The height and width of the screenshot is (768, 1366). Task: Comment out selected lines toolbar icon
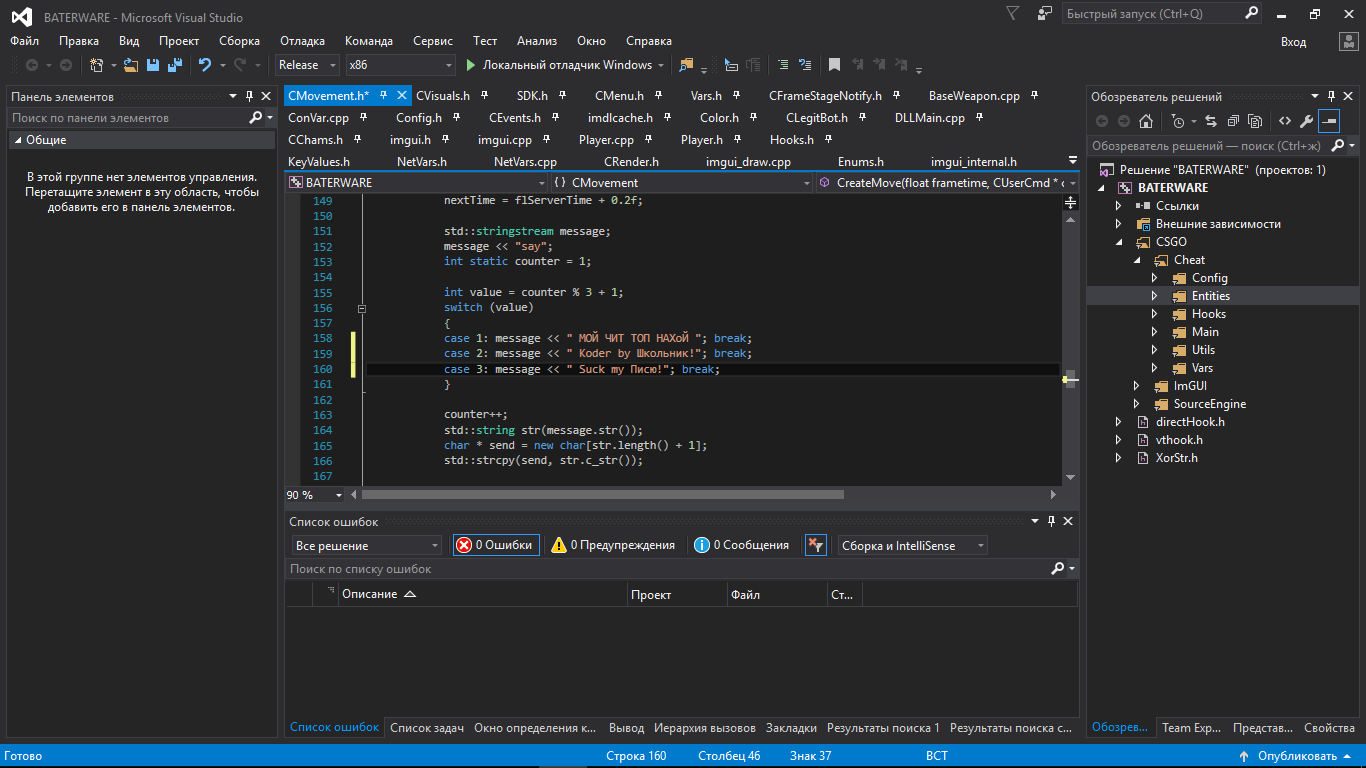point(782,65)
